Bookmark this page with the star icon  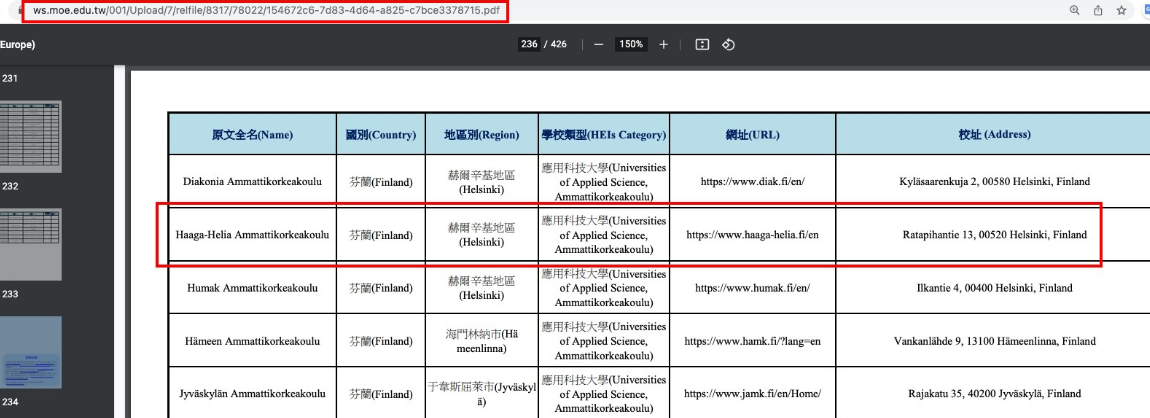coord(1121,10)
